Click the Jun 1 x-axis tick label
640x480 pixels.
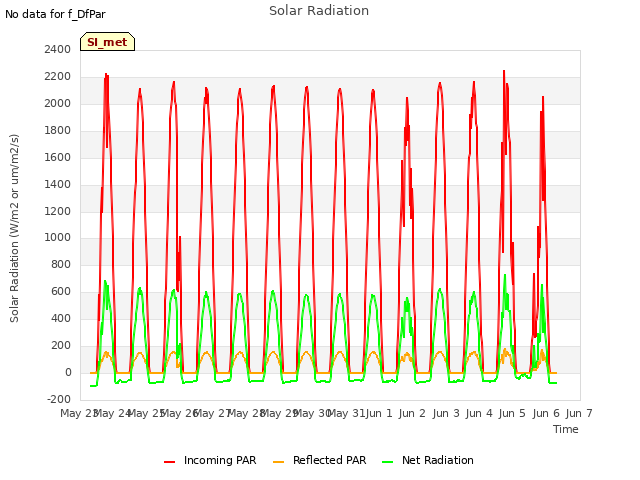point(379,413)
